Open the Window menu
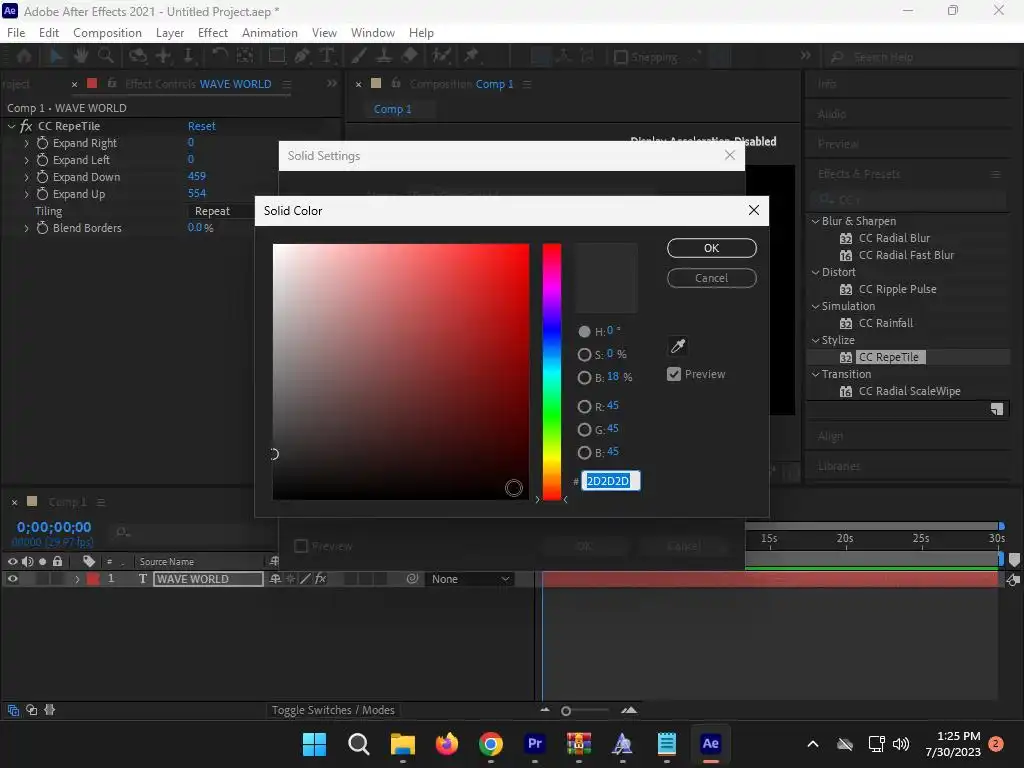This screenshot has height=768, width=1024. pyautogui.click(x=373, y=33)
